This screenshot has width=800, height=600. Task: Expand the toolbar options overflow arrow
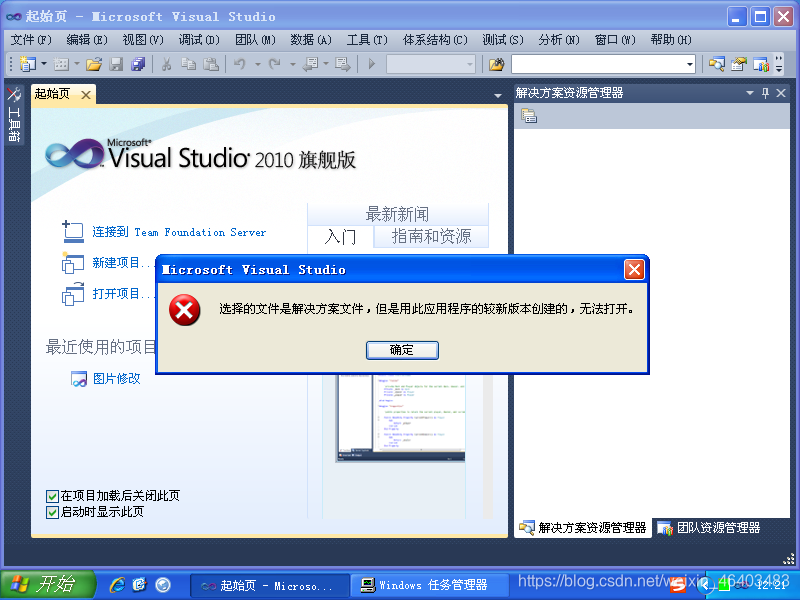[779, 64]
